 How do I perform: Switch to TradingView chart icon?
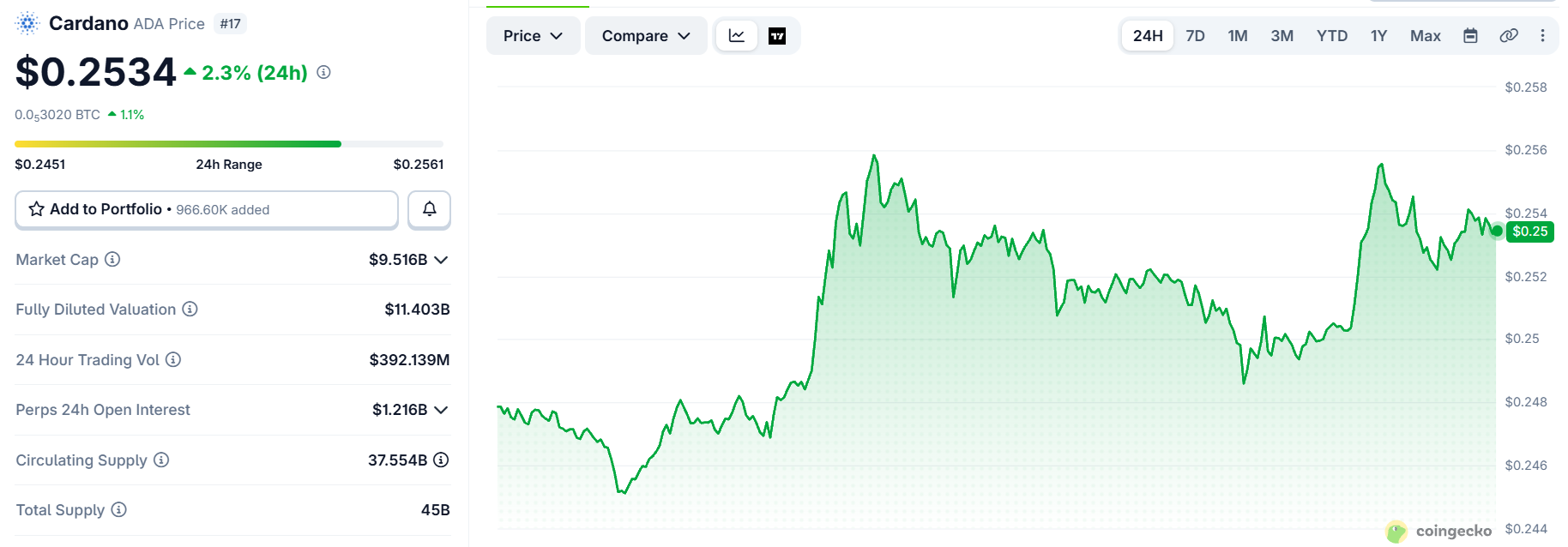(777, 35)
